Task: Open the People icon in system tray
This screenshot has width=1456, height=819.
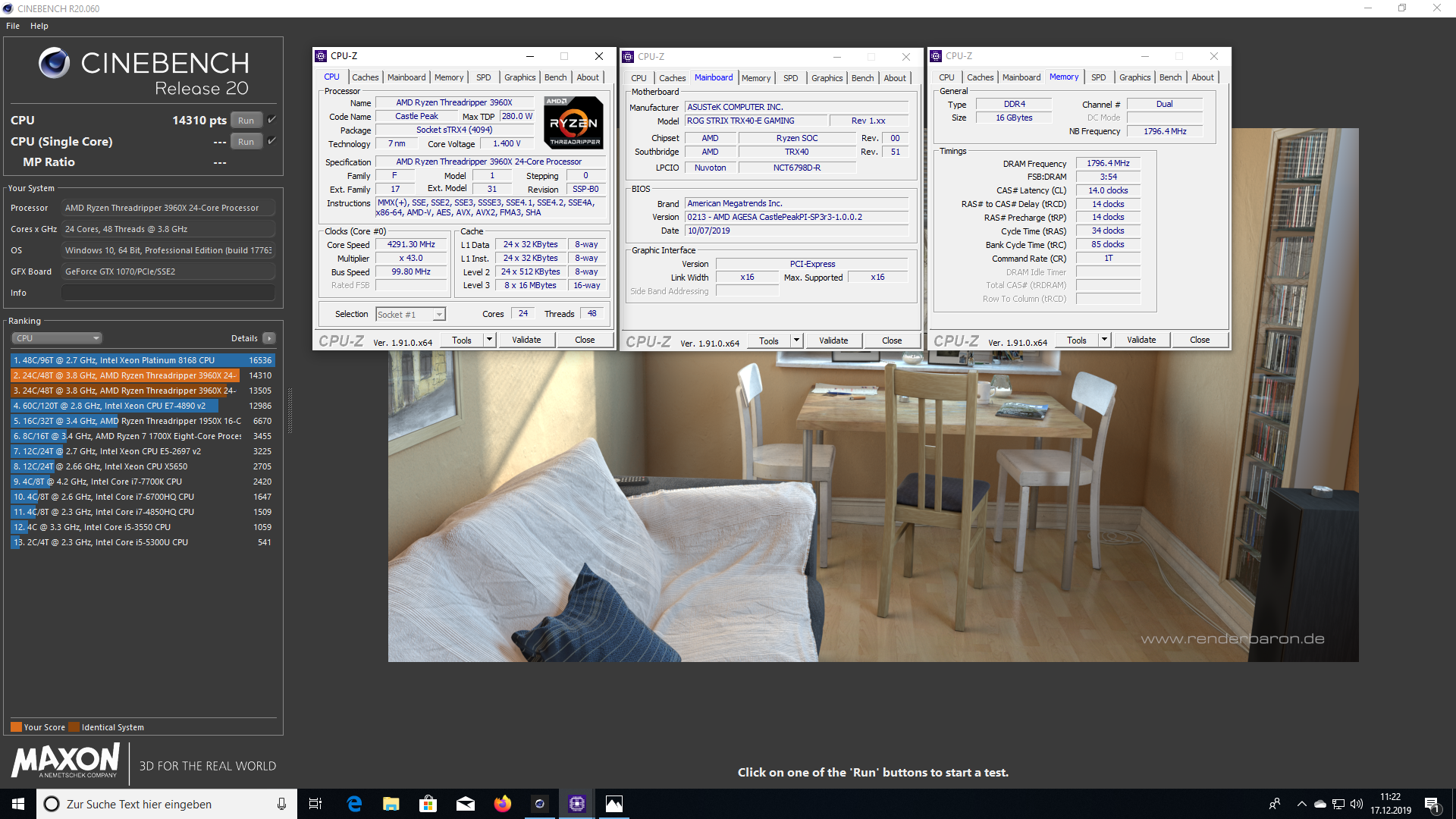Action: click(1275, 804)
